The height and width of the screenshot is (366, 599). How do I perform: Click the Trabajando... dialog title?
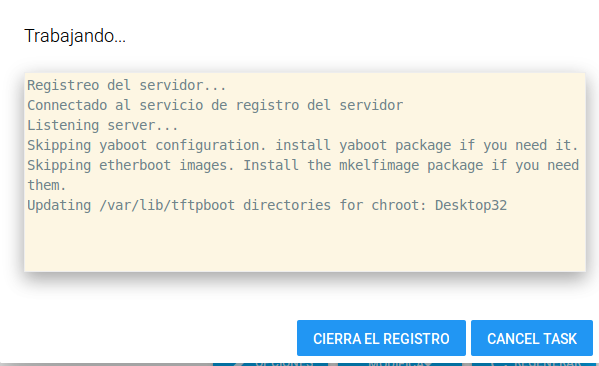[75, 36]
